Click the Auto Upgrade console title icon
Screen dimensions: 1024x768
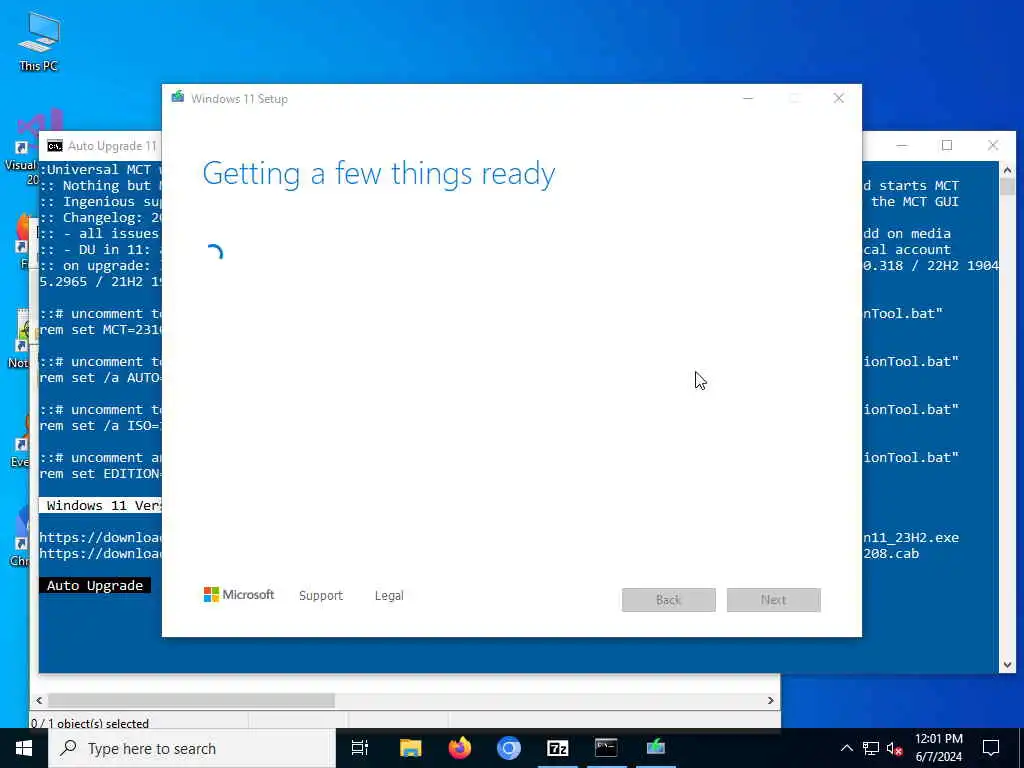[x=55, y=146]
